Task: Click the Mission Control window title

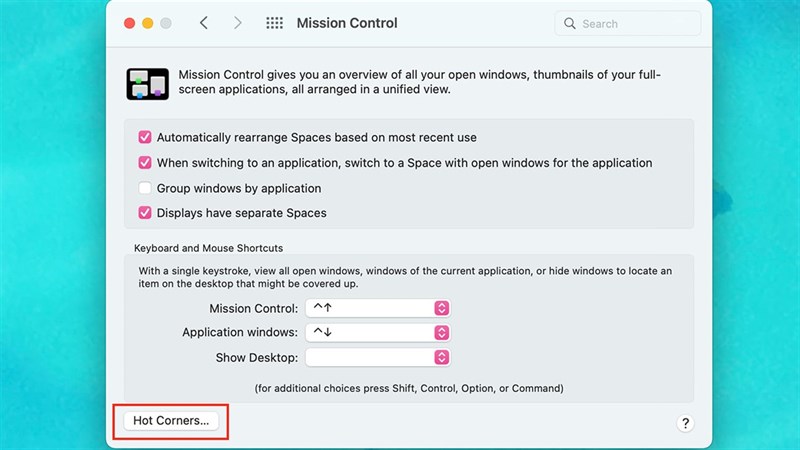Action: [346, 23]
